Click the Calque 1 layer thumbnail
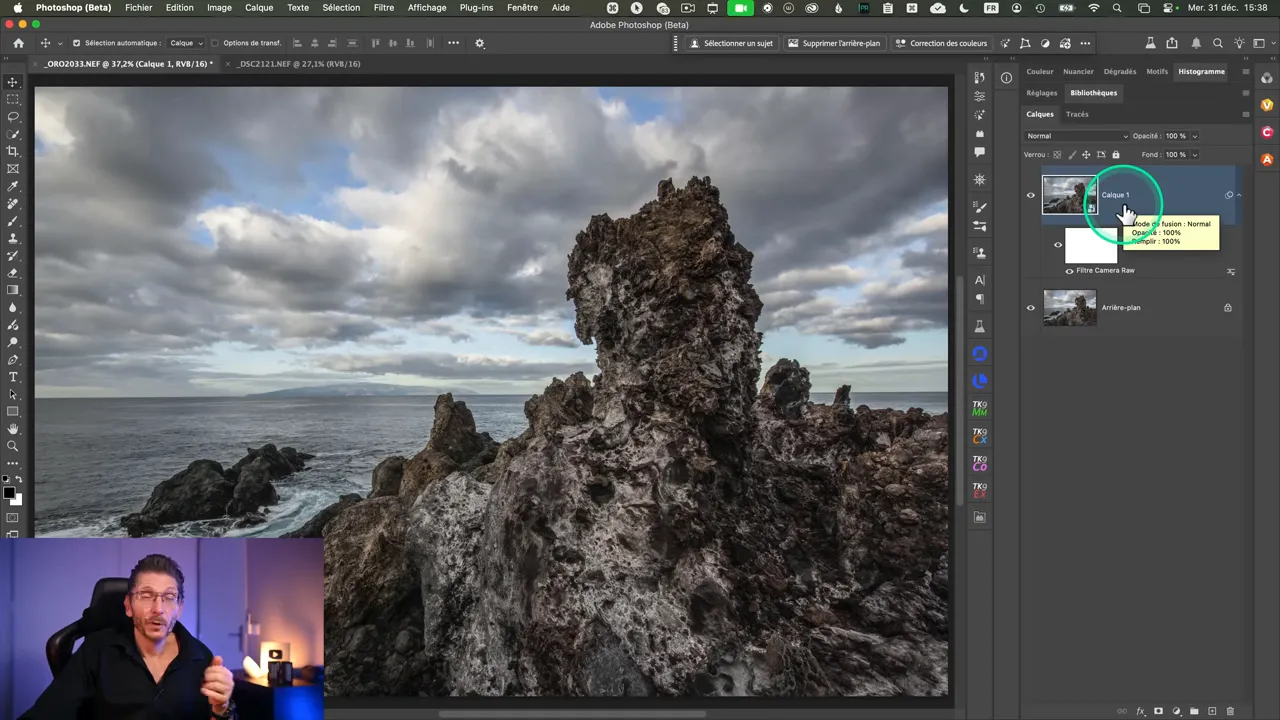Screen dimensions: 1280x720 1070,194
